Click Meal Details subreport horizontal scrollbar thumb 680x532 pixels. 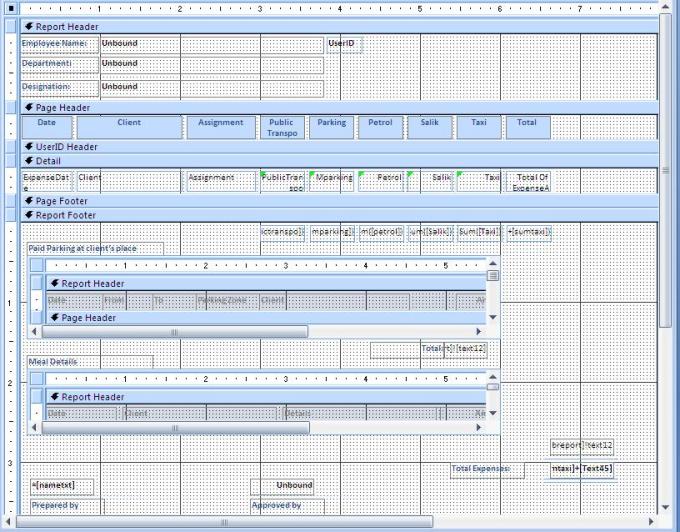point(176,428)
